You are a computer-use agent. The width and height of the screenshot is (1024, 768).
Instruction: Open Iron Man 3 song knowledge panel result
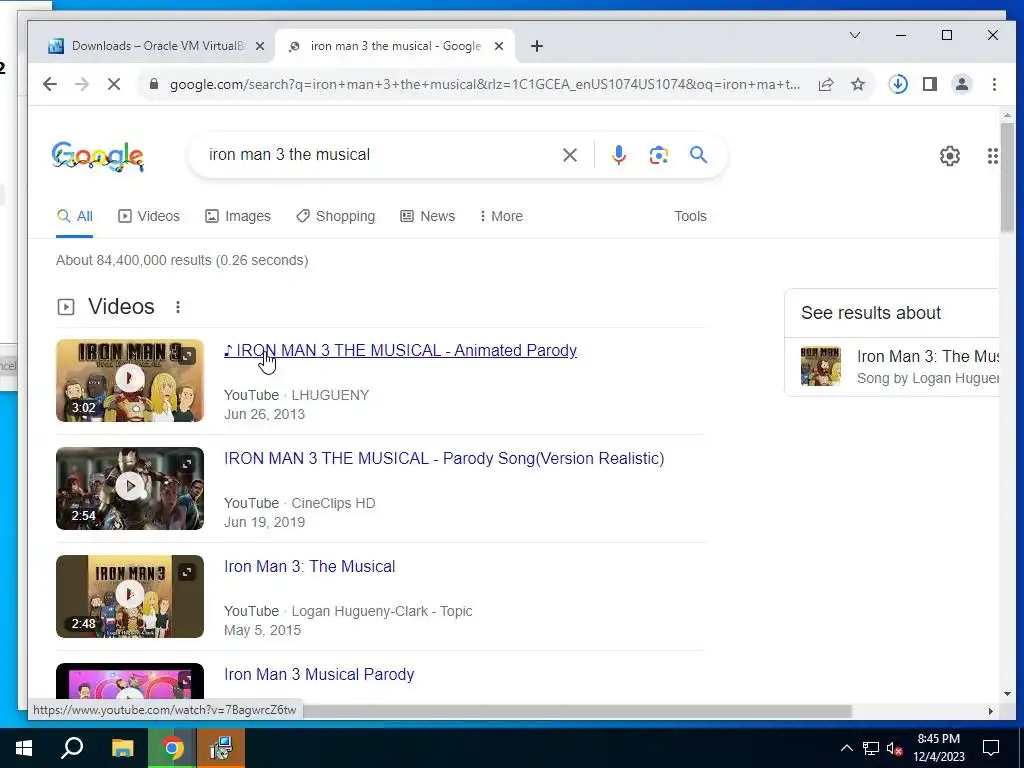892,366
